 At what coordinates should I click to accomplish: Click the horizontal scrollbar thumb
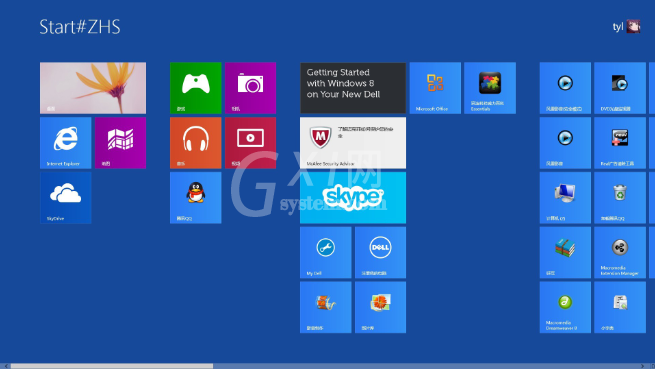tap(112, 366)
